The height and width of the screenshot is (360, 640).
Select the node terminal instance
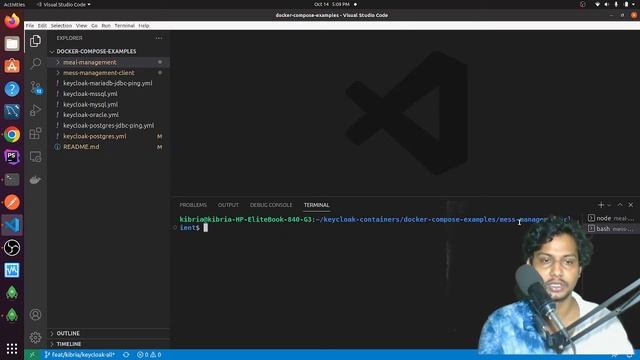pos(611,218)
